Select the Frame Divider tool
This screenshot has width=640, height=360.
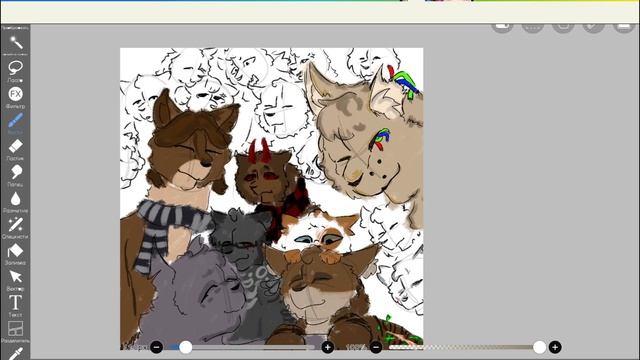pyautogui.click(x=16, y=331)
